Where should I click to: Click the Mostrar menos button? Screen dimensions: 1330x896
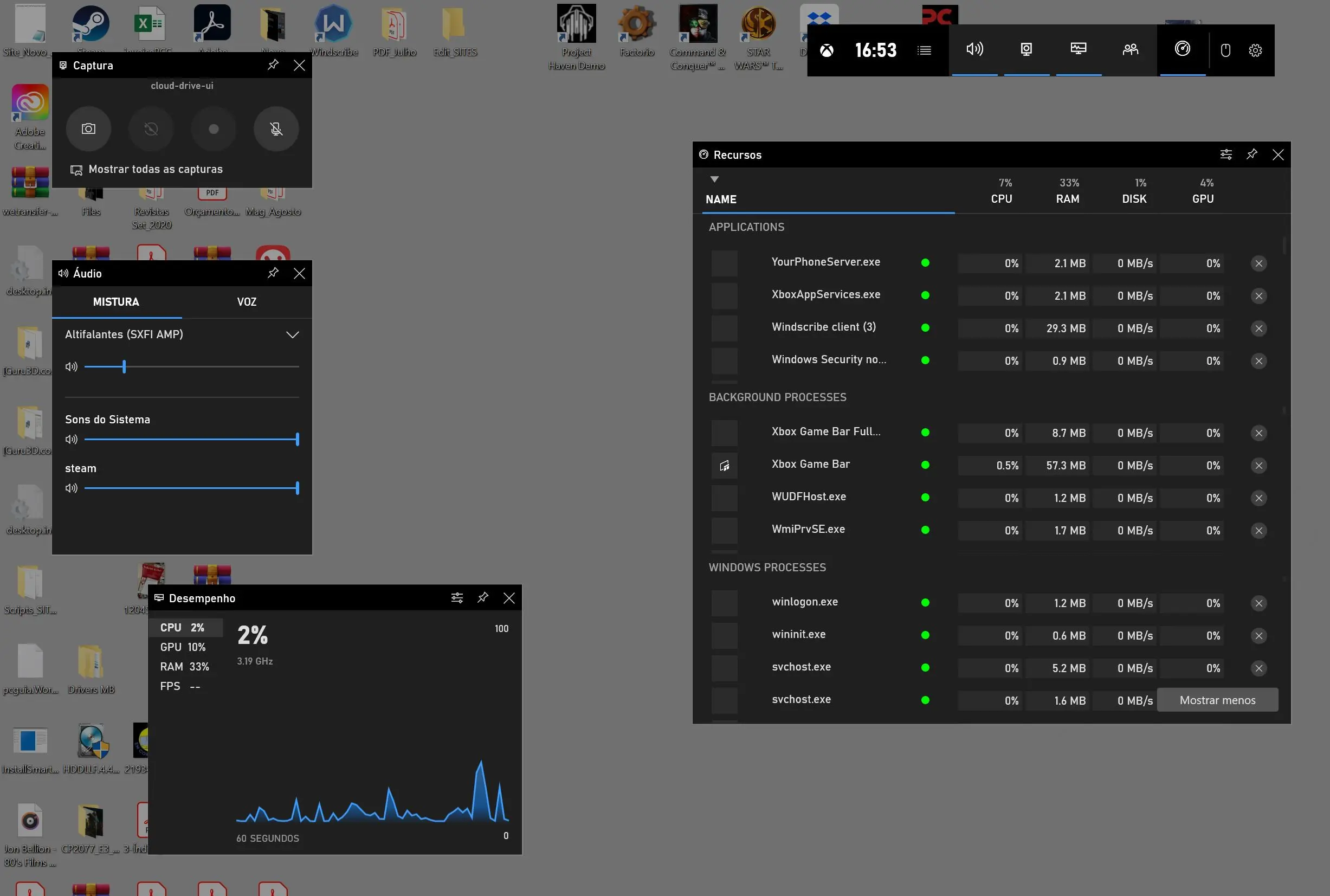coord(1217,700)
